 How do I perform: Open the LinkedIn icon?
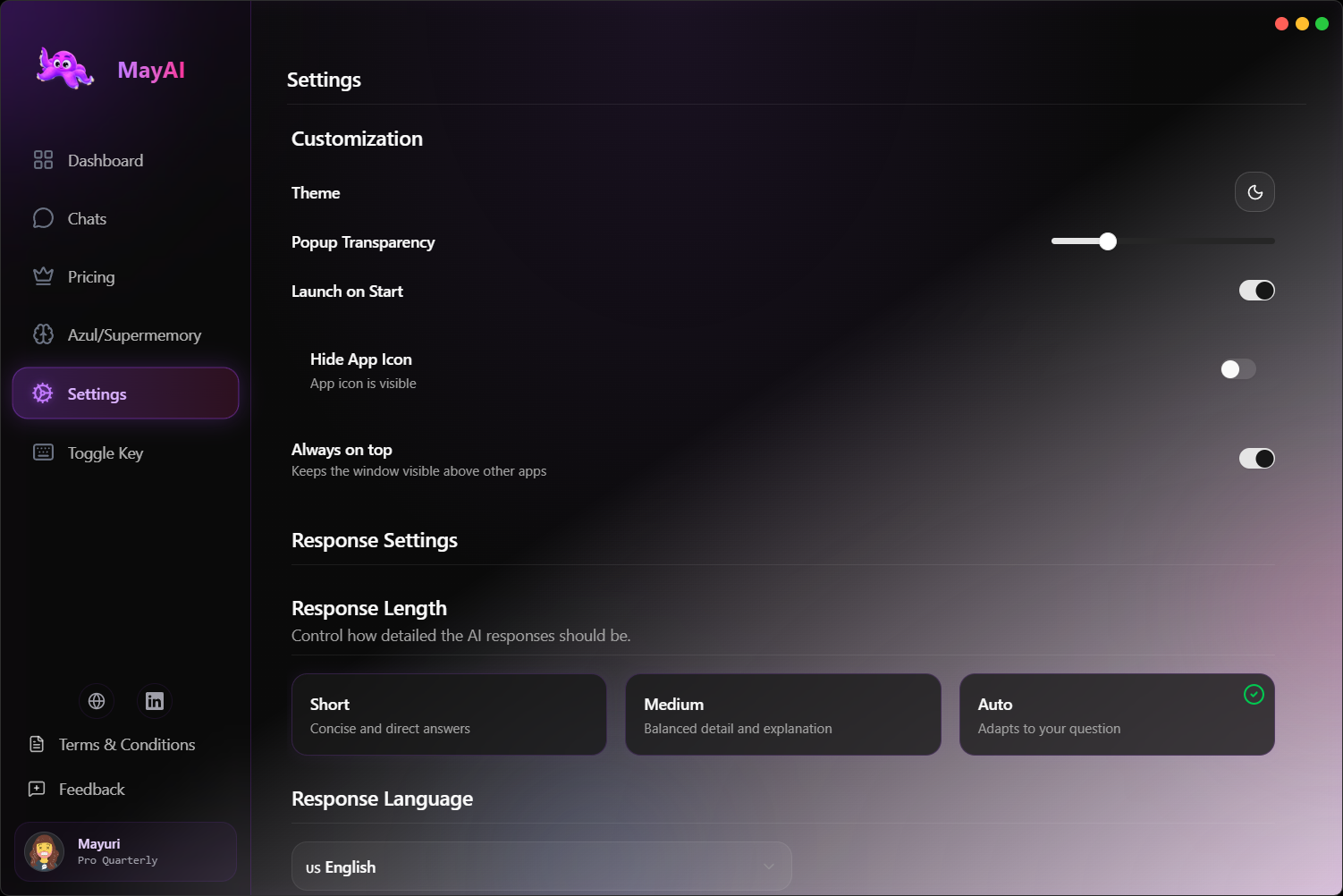155,701
